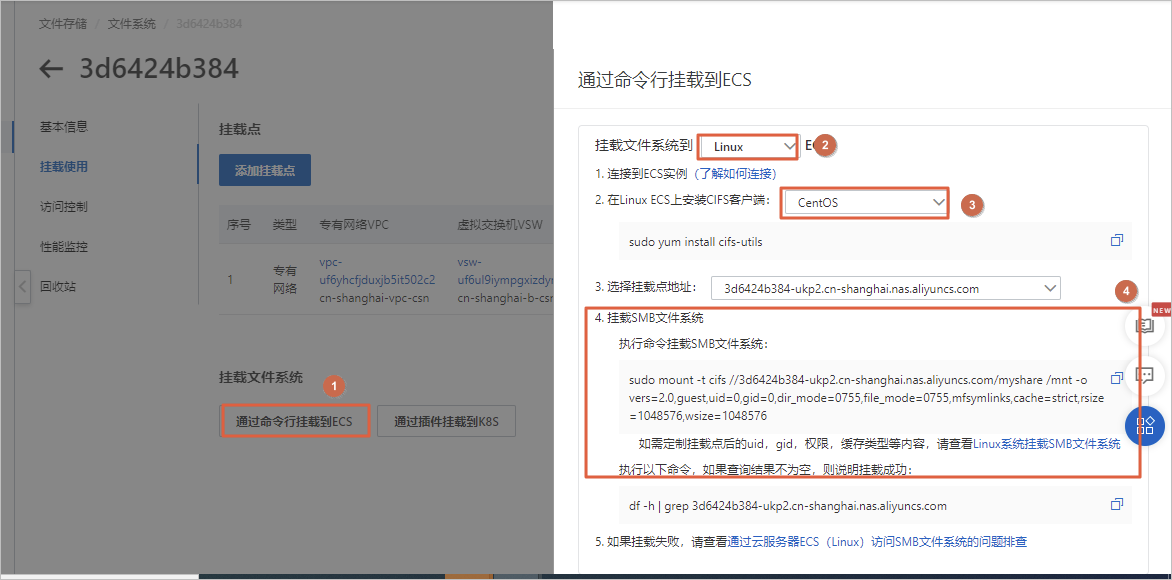Viewport: 1172px width, 580px height.
Task: Select 性能监控 in the side menu
Action: pyautogui.click(x=64, y=247)
